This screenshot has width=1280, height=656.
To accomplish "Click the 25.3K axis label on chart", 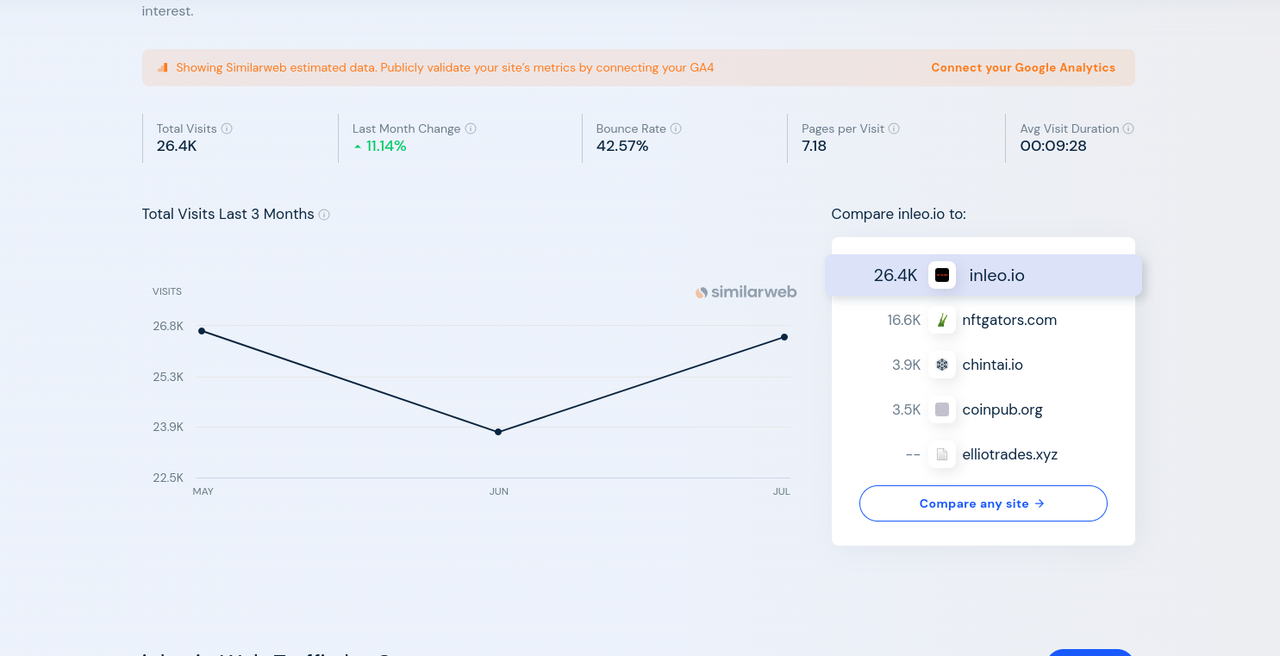I will coord(168,377).
